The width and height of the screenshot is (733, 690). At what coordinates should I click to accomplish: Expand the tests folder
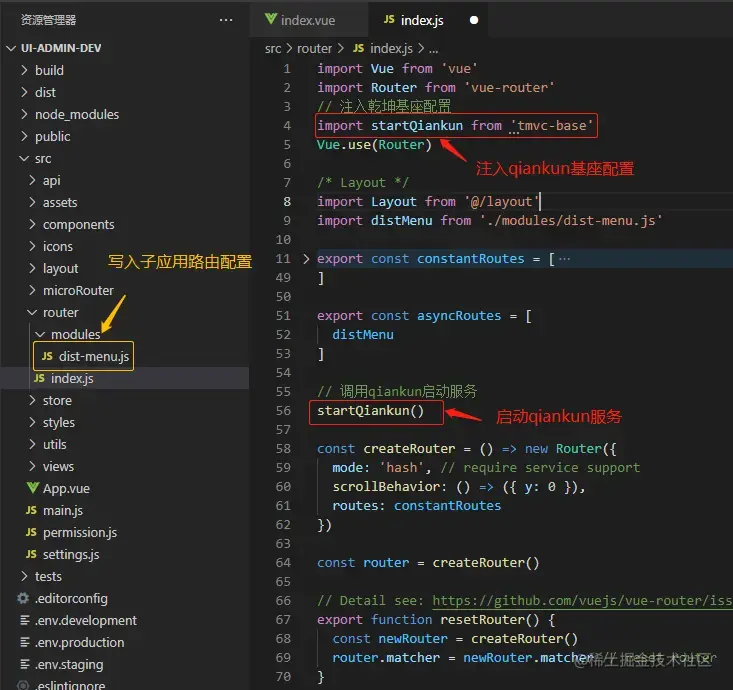click(x=24, y=576)
